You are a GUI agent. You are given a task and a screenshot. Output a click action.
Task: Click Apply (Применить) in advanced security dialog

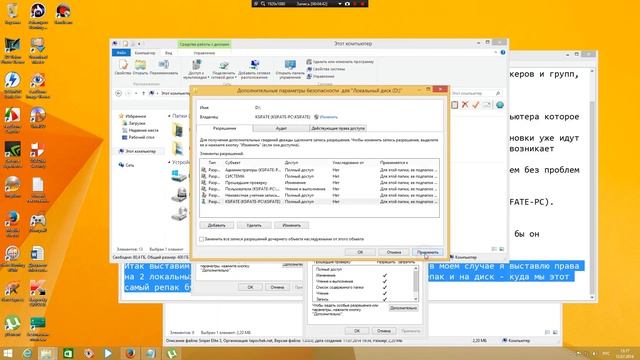pos(427,252)
